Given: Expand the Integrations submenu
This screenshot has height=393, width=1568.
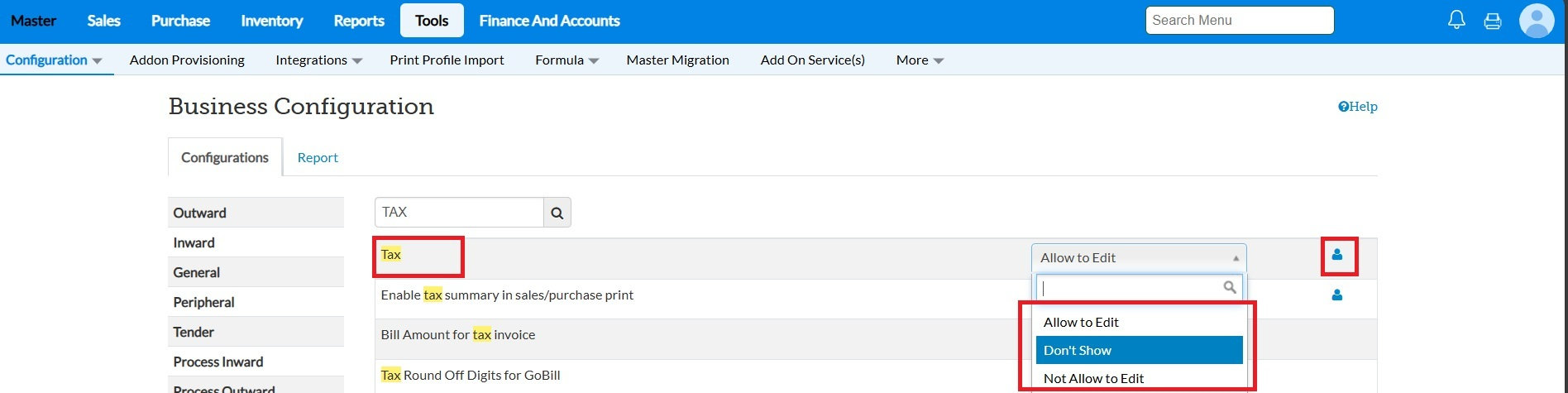Looking at the screenshot, I should click(x=318, y=60).
